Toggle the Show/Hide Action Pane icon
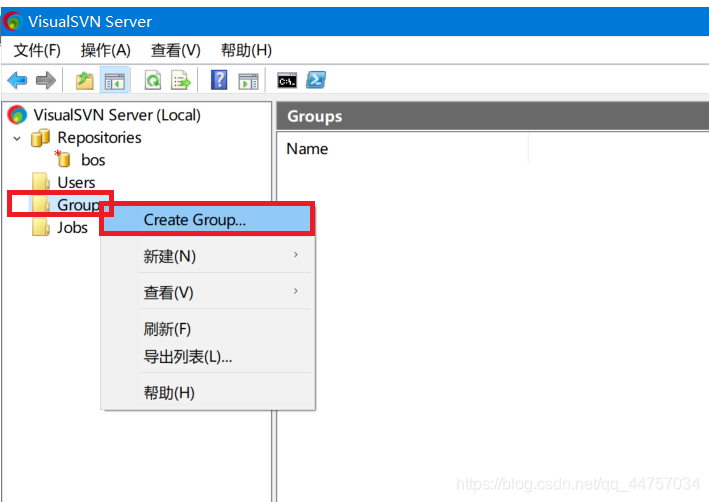This screenshot has height=502, width=709. 248,81
